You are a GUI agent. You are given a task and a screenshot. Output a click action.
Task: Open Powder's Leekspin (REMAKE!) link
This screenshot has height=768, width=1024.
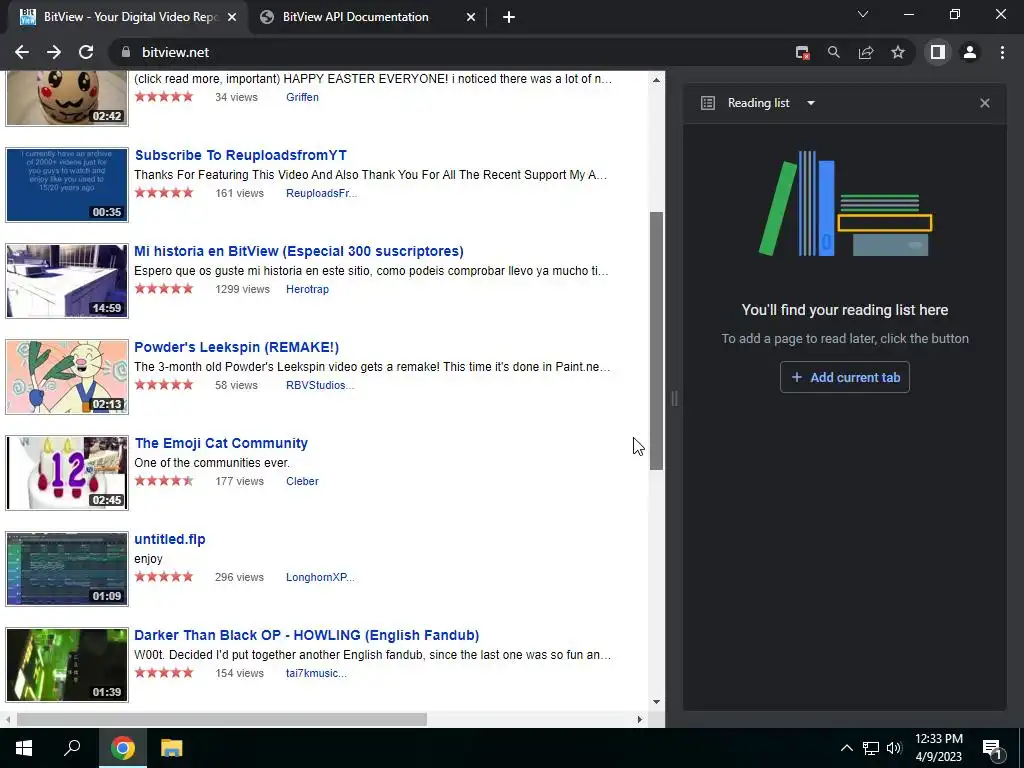(x=236, y=347)
